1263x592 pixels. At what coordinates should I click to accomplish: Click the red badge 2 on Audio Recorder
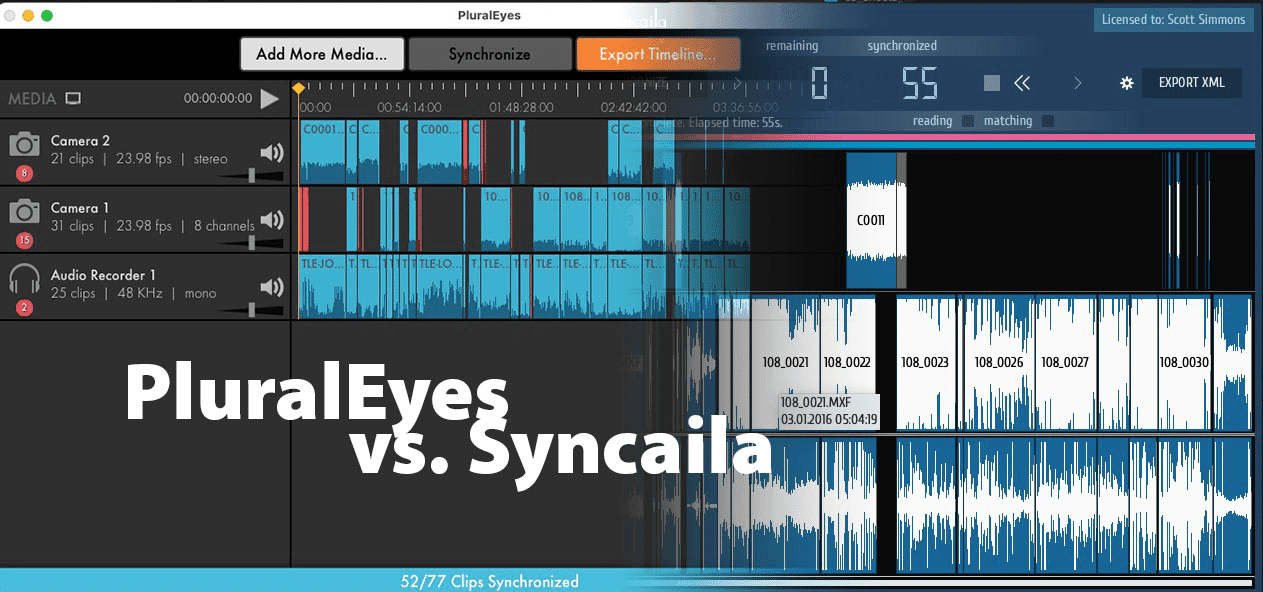coord(25,308)
